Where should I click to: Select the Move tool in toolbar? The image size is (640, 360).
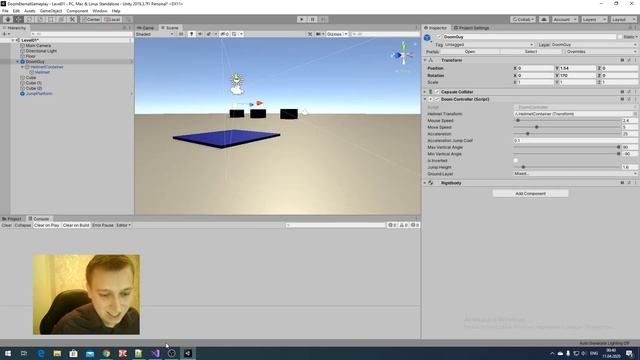click(x=18, y=19)
